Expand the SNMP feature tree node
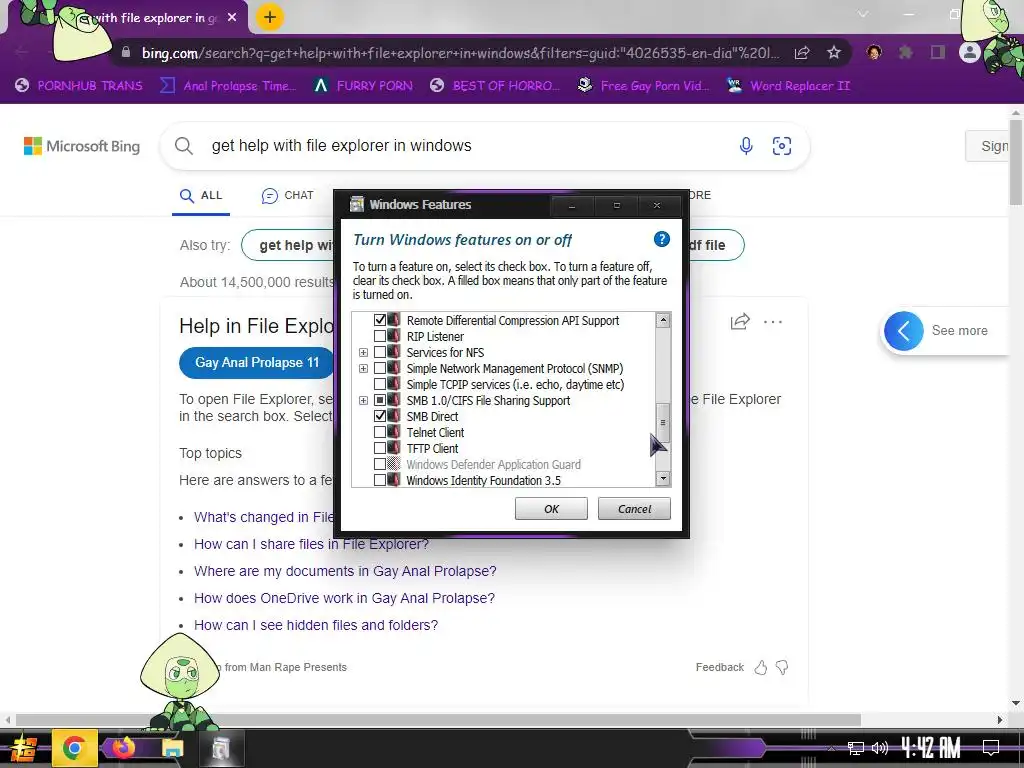1024x768 pixels. [363, 368]
